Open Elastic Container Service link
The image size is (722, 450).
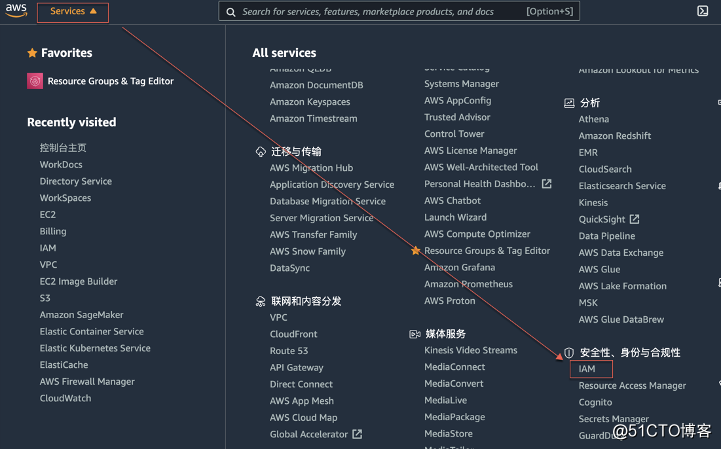[x=92, y=332]
